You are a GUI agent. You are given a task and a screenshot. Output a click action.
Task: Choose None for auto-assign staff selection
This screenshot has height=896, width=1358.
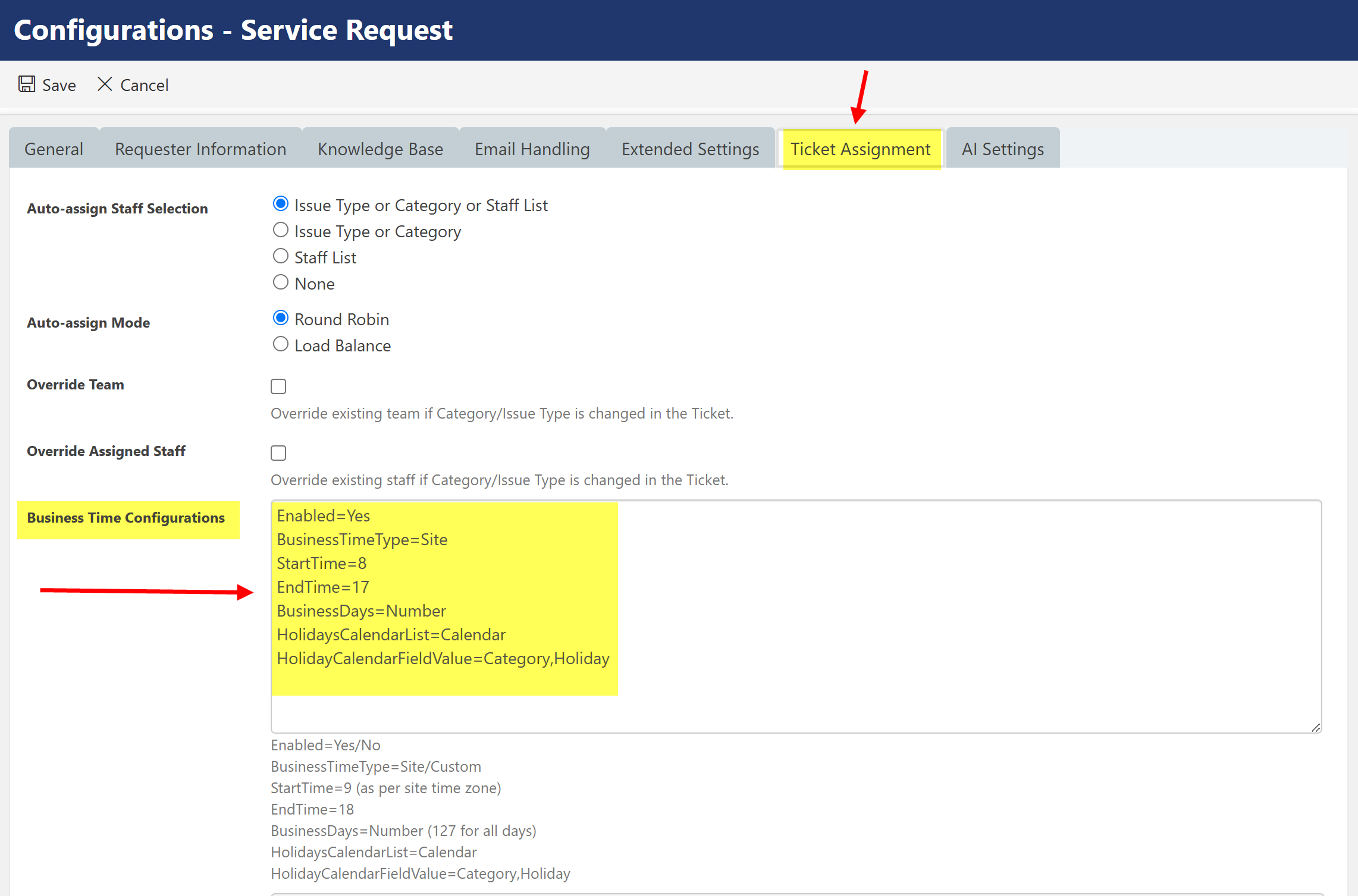coord(281,282)
